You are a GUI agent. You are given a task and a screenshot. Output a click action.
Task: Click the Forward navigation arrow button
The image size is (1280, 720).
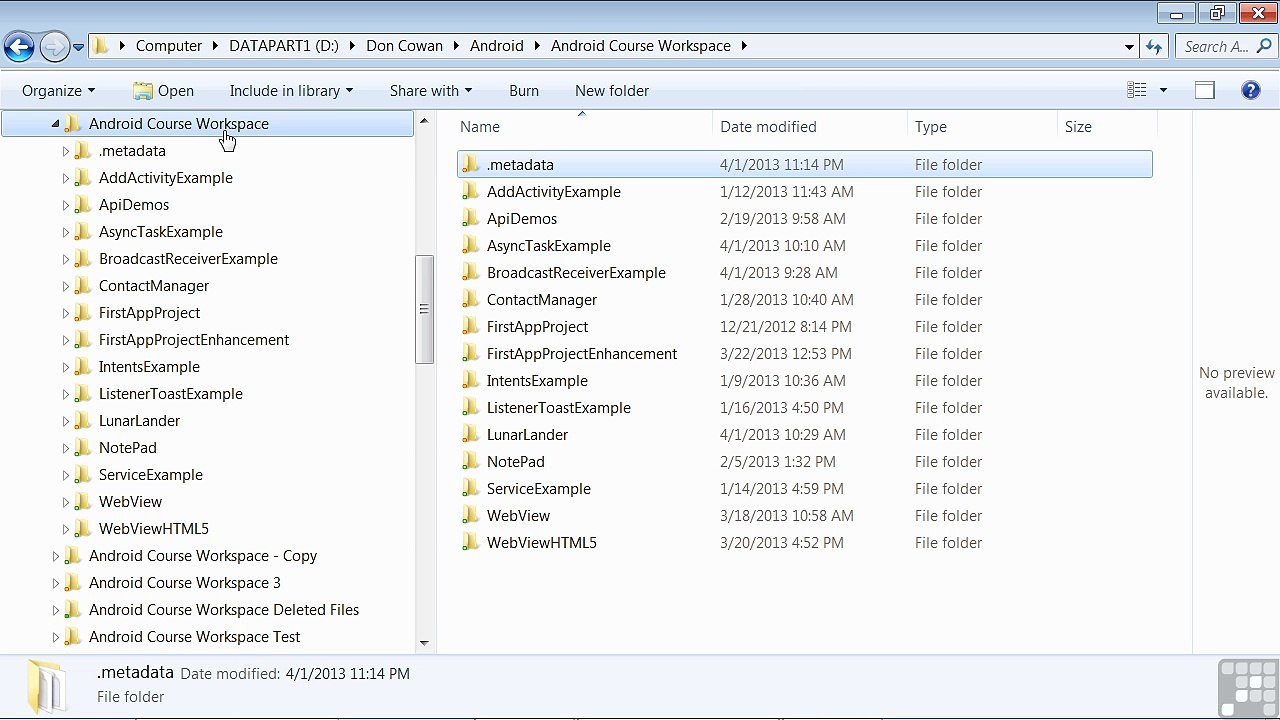[x=54, y=46]
